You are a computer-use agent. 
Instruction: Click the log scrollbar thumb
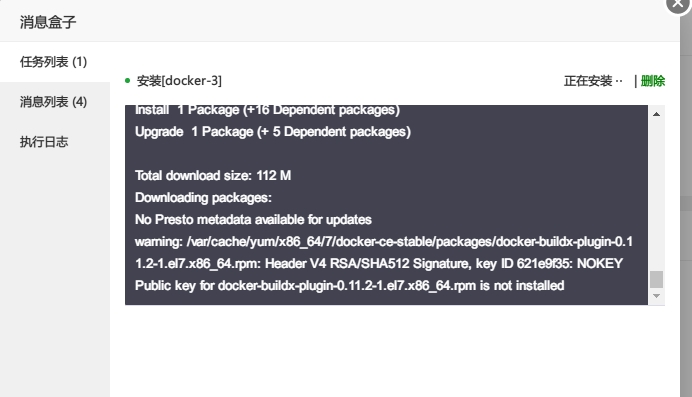(x=656, y=279)
